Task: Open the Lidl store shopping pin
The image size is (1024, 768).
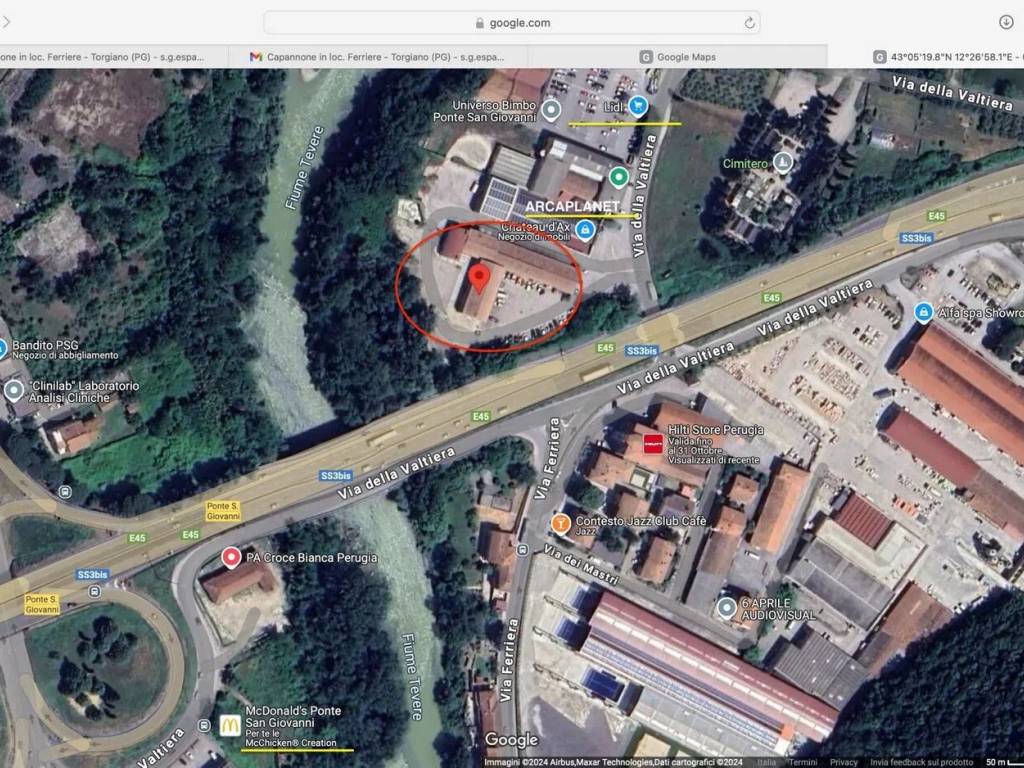Action: point(638,107)
